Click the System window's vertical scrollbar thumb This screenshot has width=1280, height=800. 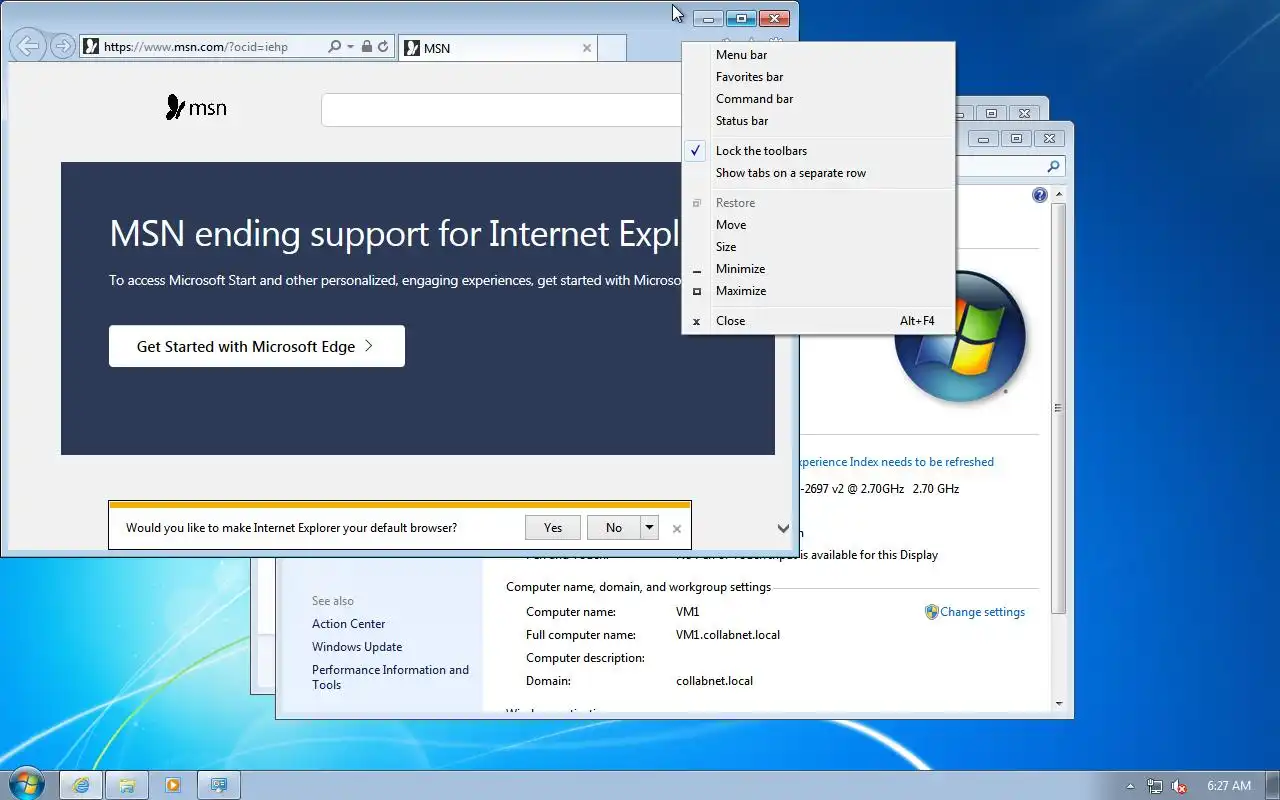[x=1058, y=407]
